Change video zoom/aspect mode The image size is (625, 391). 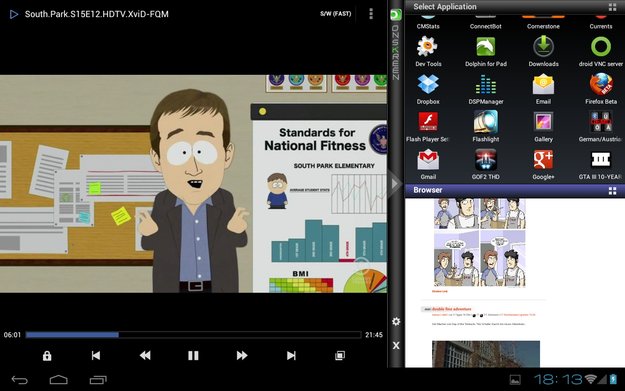[x=340, y=356]
